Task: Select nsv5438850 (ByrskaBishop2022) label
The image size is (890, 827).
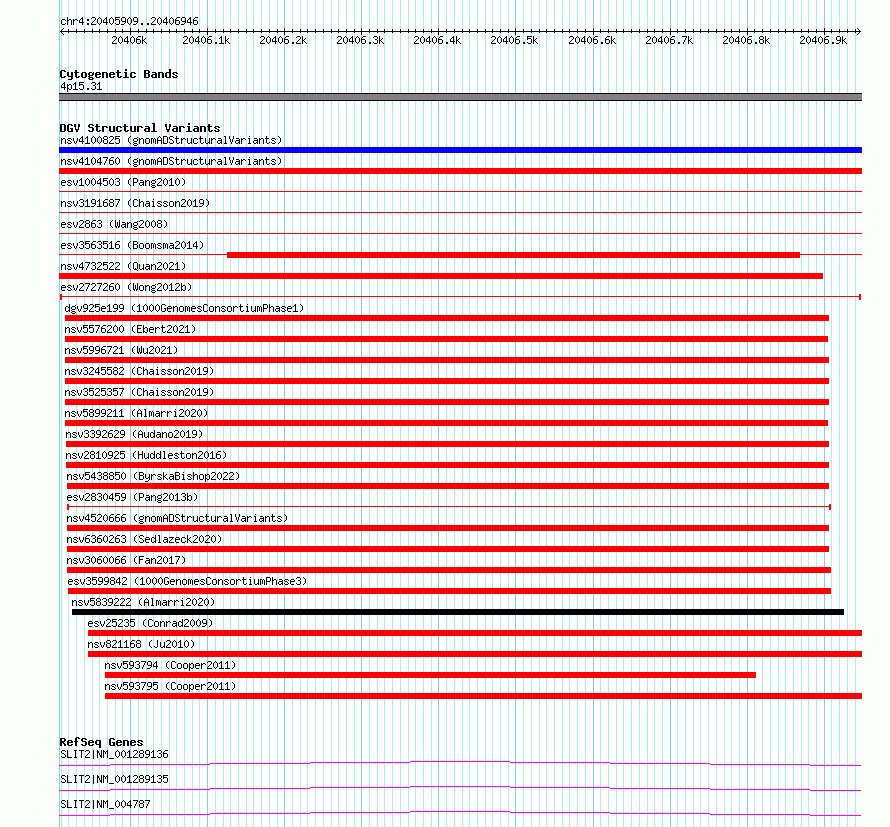Action: pos(153,476)
